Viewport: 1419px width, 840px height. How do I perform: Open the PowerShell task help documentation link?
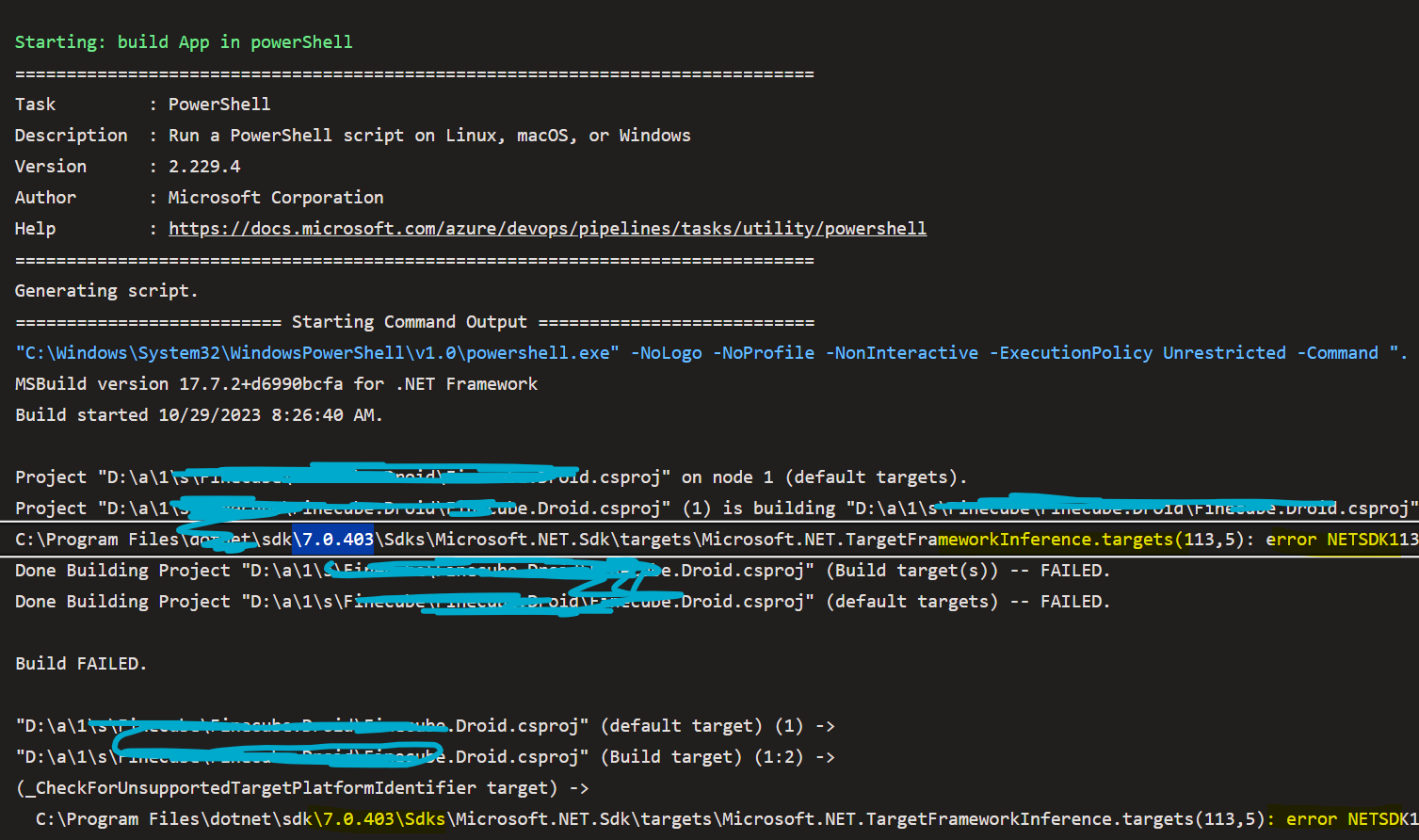click(547, 228)
